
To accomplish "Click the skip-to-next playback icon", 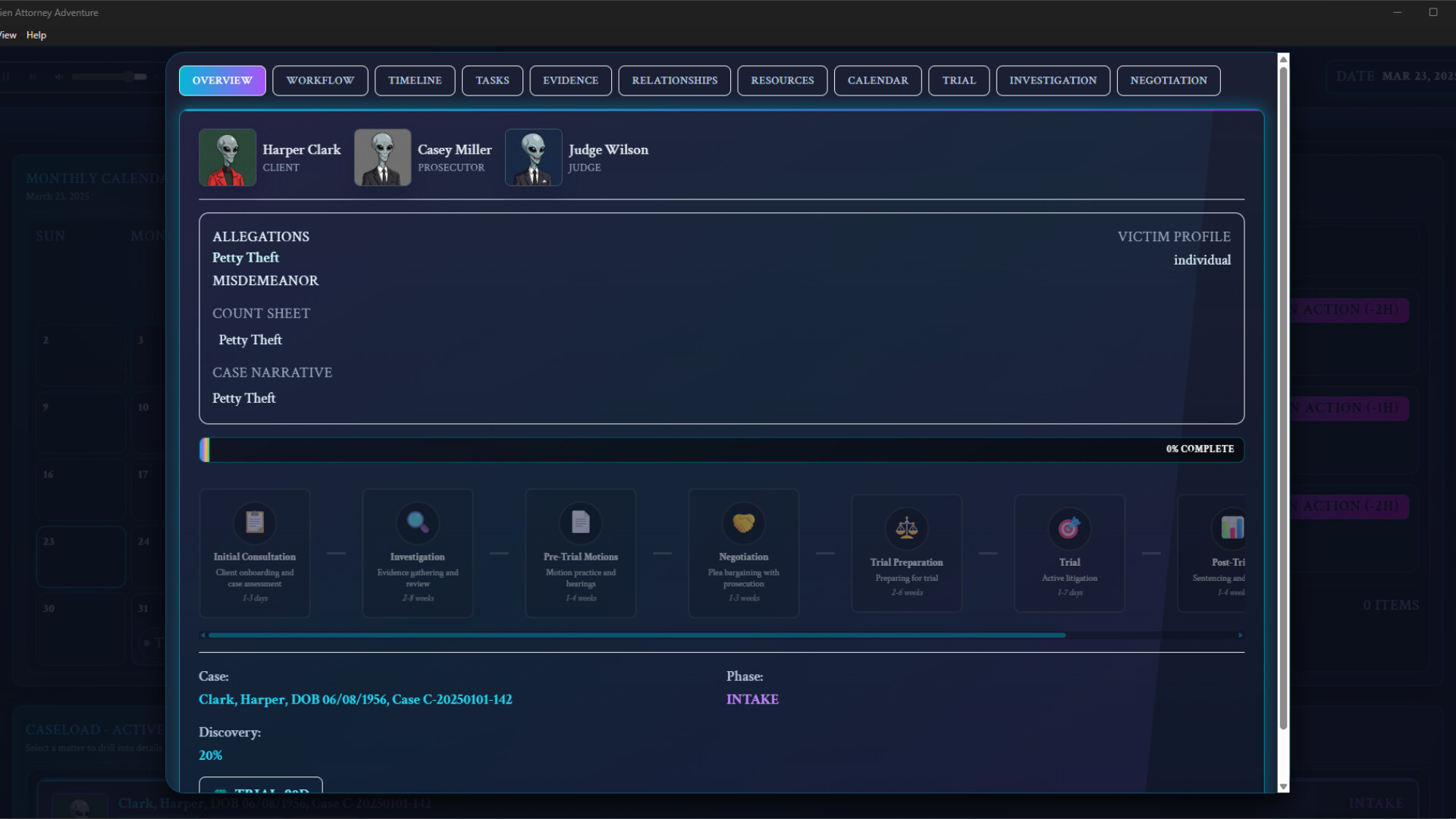I will click(x=33, y=77).
